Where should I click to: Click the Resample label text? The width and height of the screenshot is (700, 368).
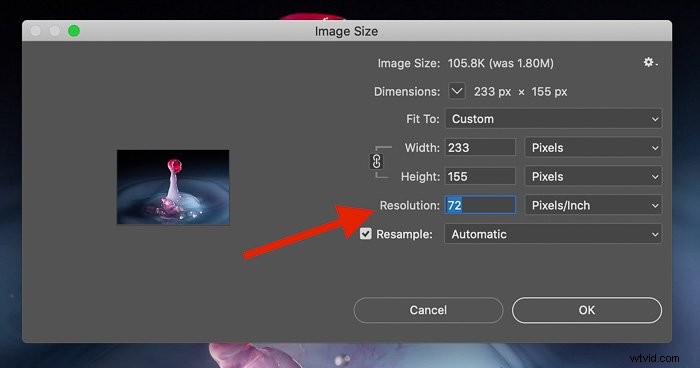[x=404, y=234]
